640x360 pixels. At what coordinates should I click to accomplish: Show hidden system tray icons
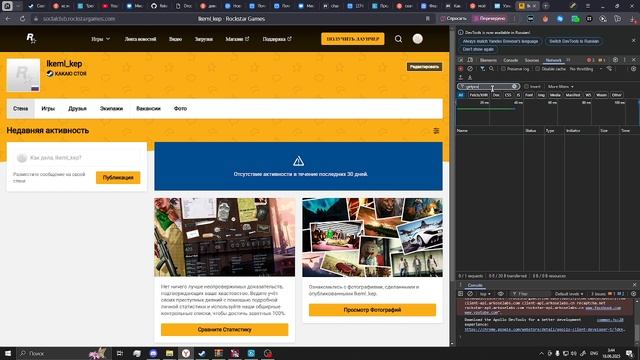(541, 353)
